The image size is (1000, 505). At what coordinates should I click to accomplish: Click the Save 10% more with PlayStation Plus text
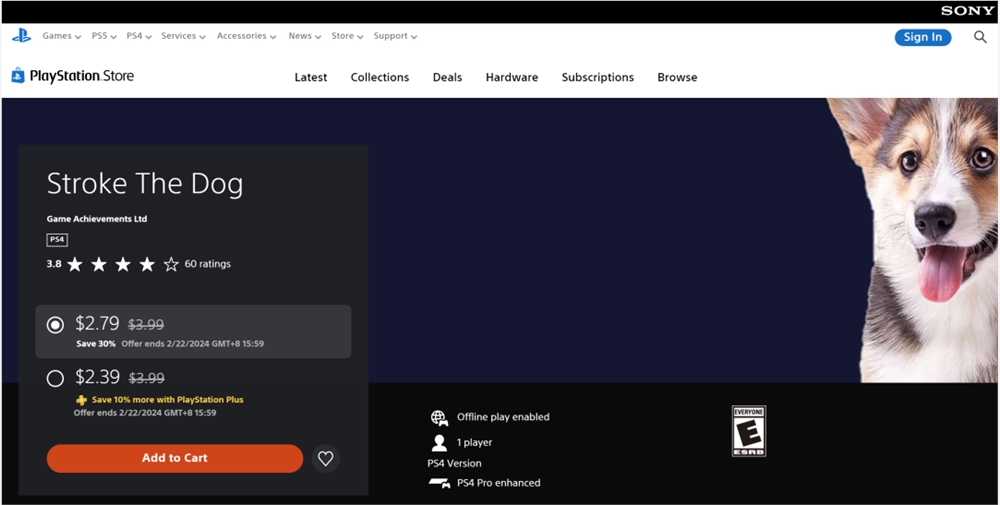tap(168, 400)
